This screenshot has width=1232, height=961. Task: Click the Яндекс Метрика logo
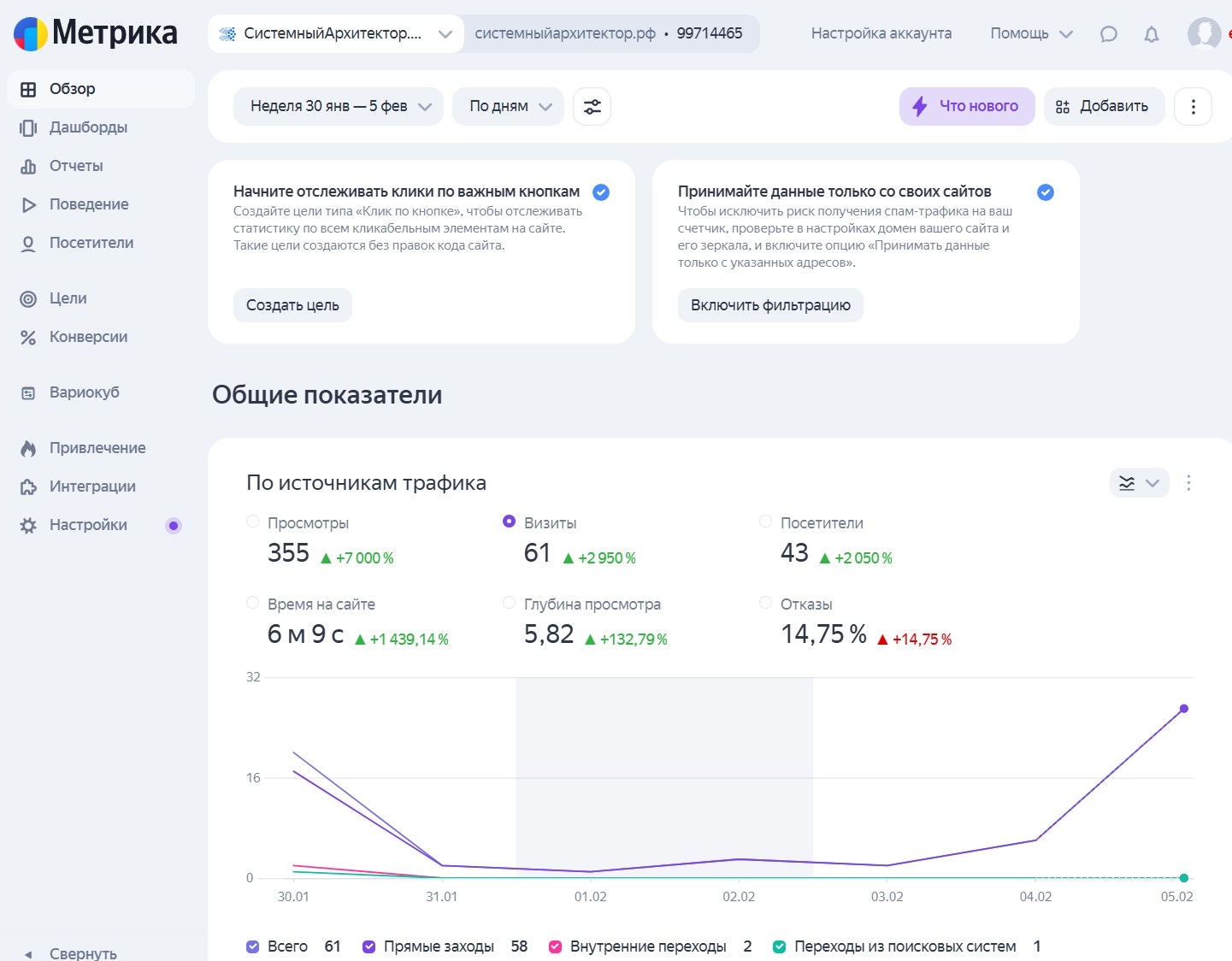click(x=96, y=33)
